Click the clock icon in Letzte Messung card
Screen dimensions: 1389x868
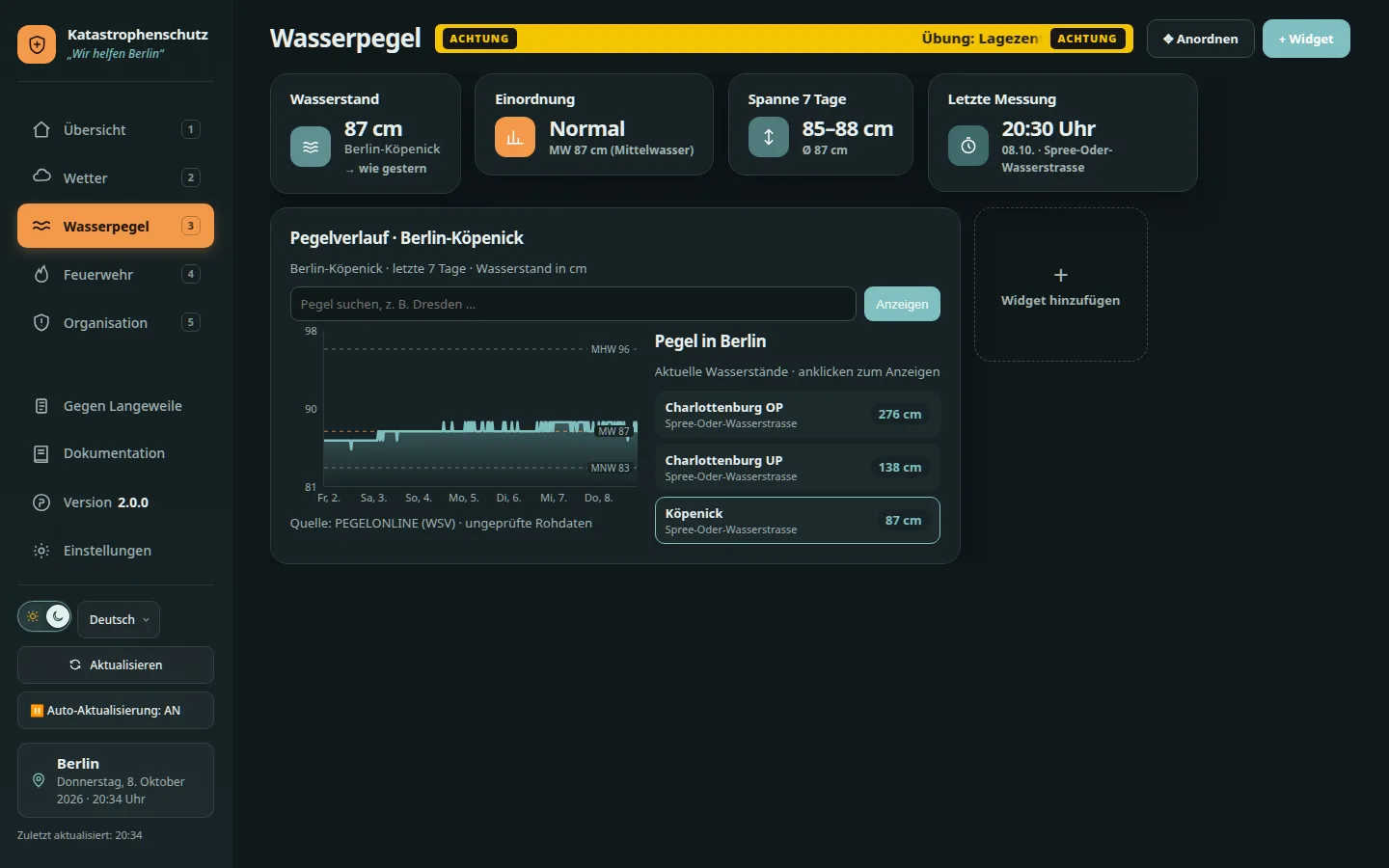click(968, 146)
